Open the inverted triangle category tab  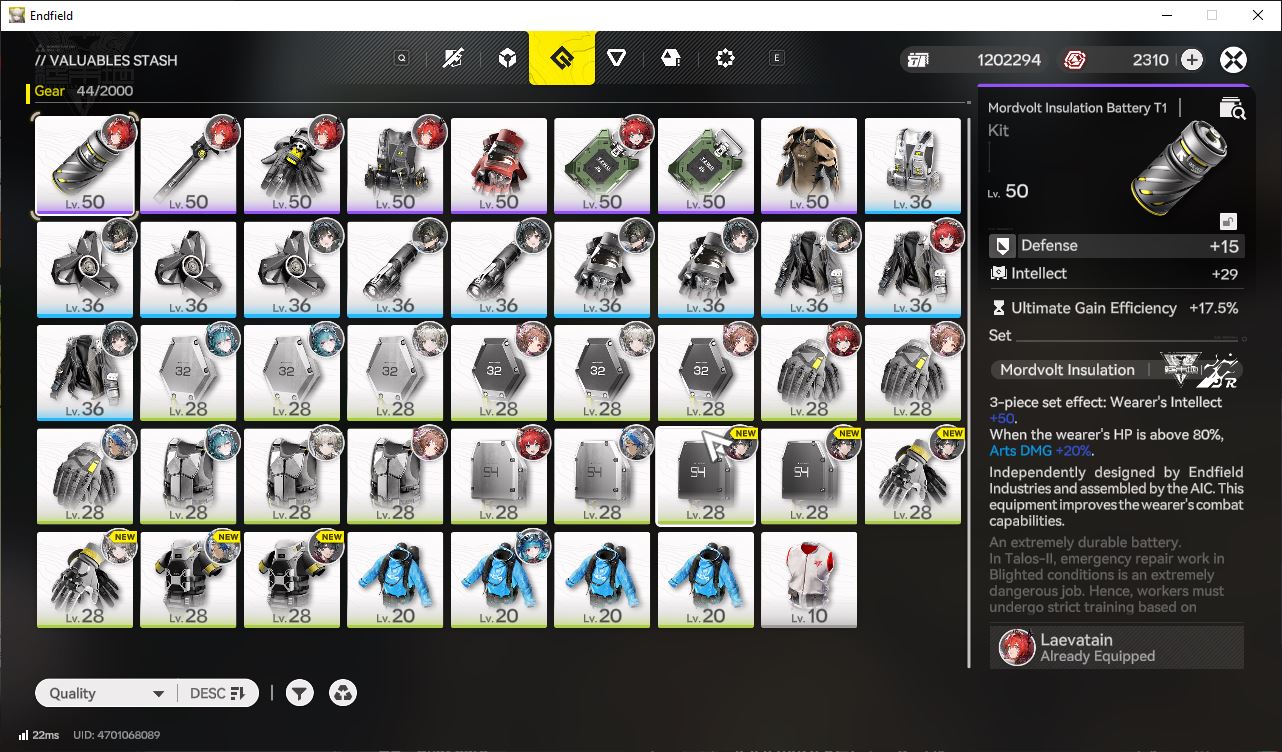(x=616, y=59)
